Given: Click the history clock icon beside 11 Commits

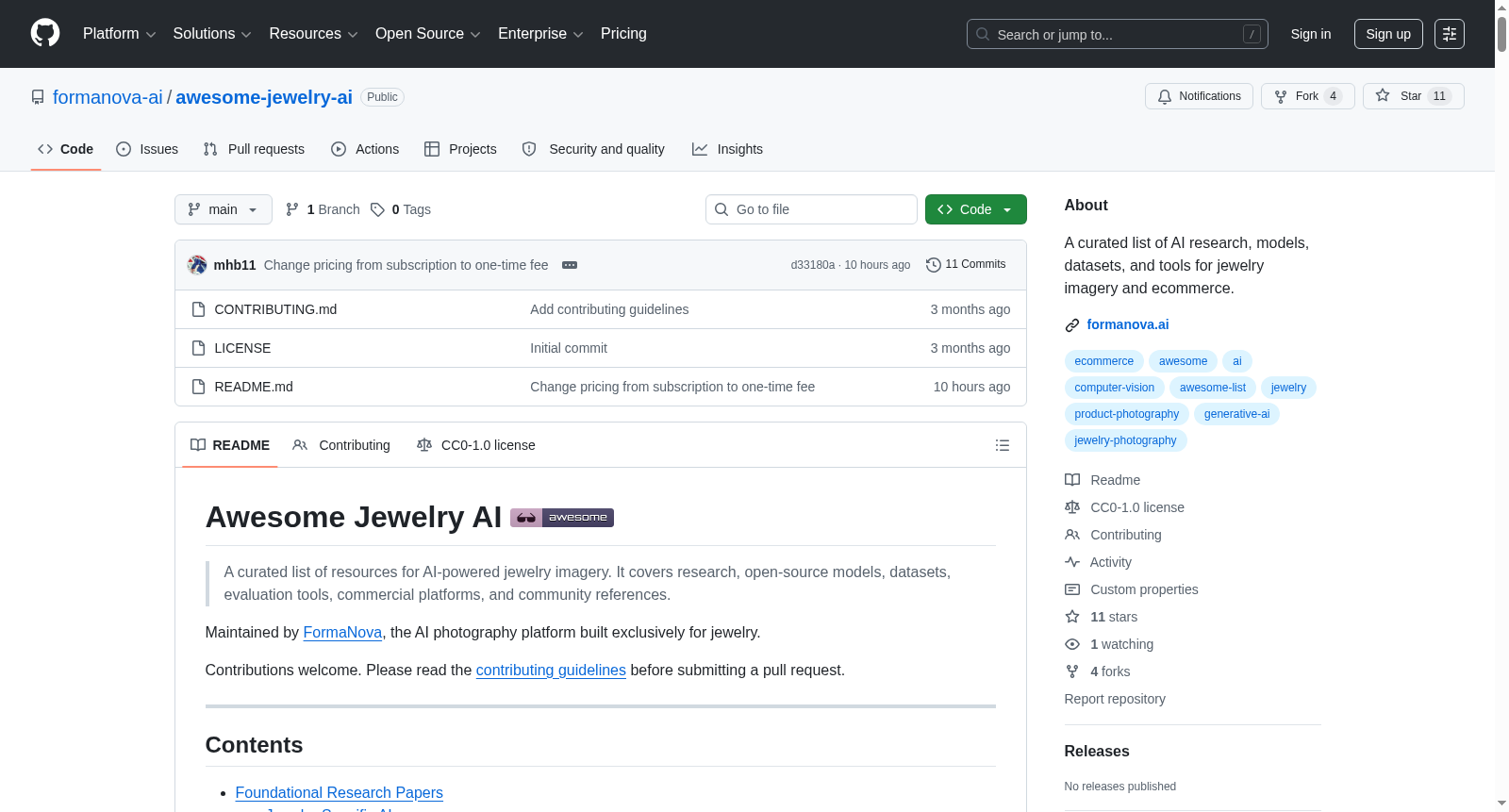Looking at the screenshot, I should tap(934, 265).
